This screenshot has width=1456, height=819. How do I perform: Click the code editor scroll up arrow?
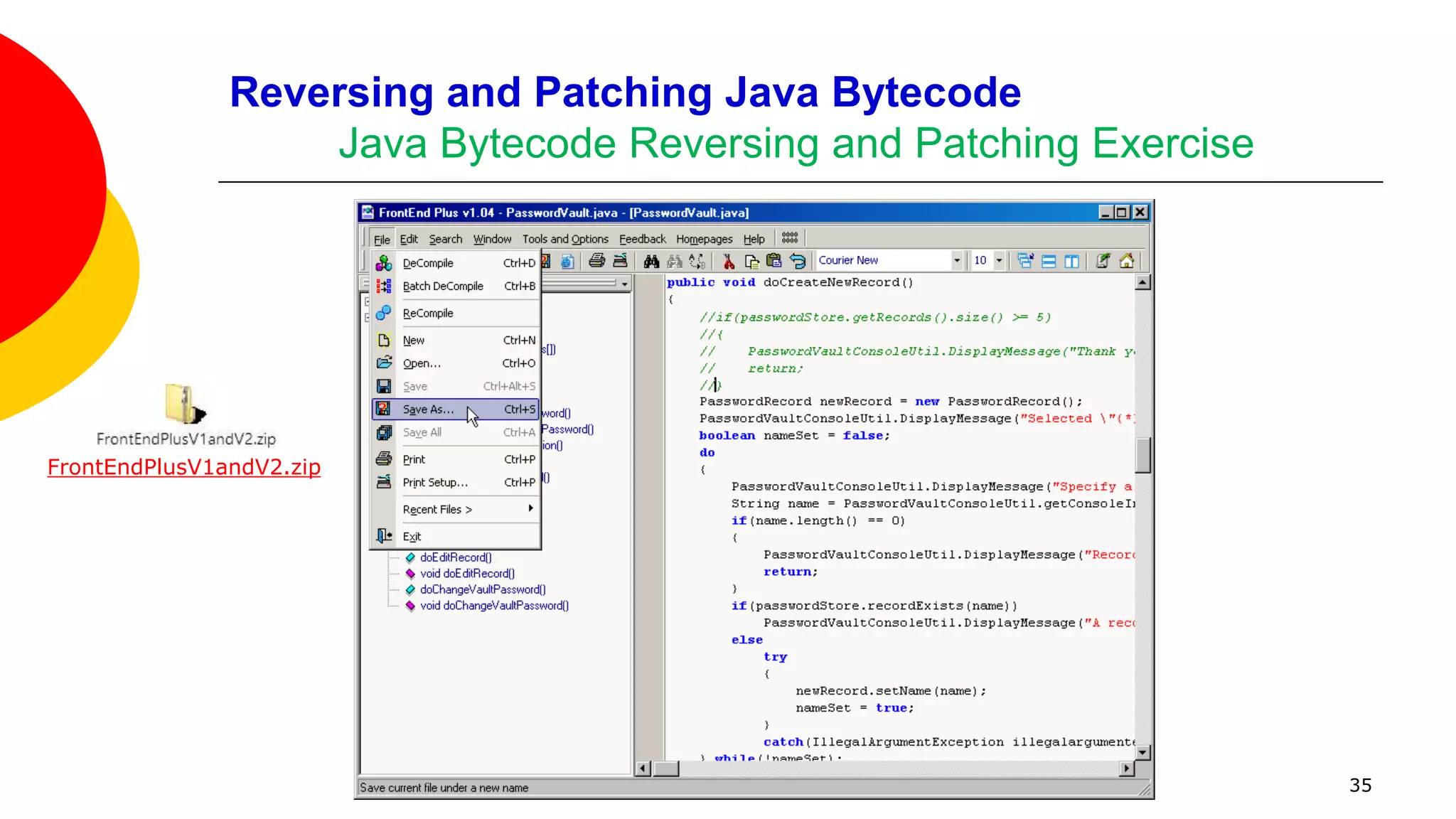(1142, 282)
